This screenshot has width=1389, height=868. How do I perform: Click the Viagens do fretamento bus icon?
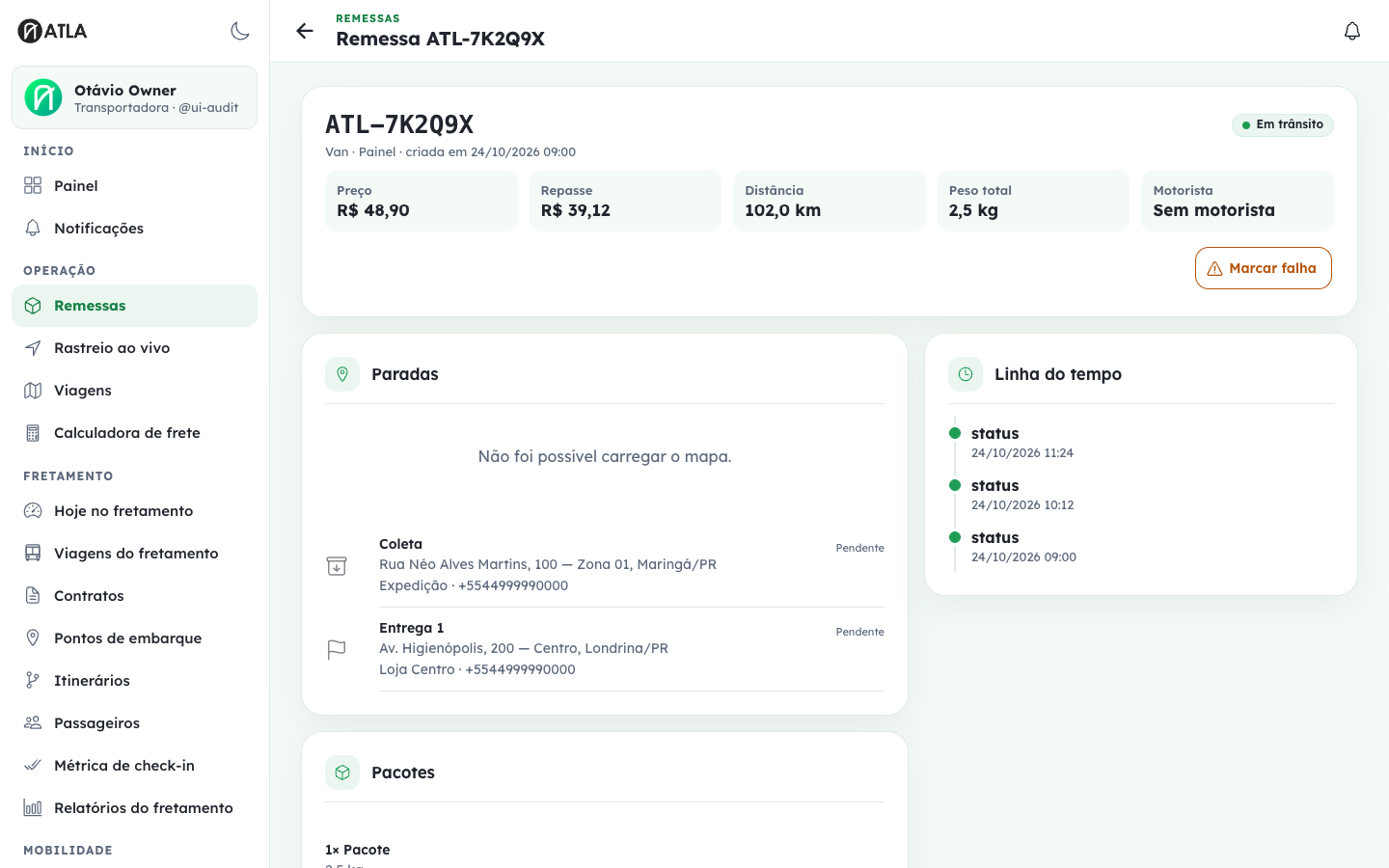tap(33, 554)
